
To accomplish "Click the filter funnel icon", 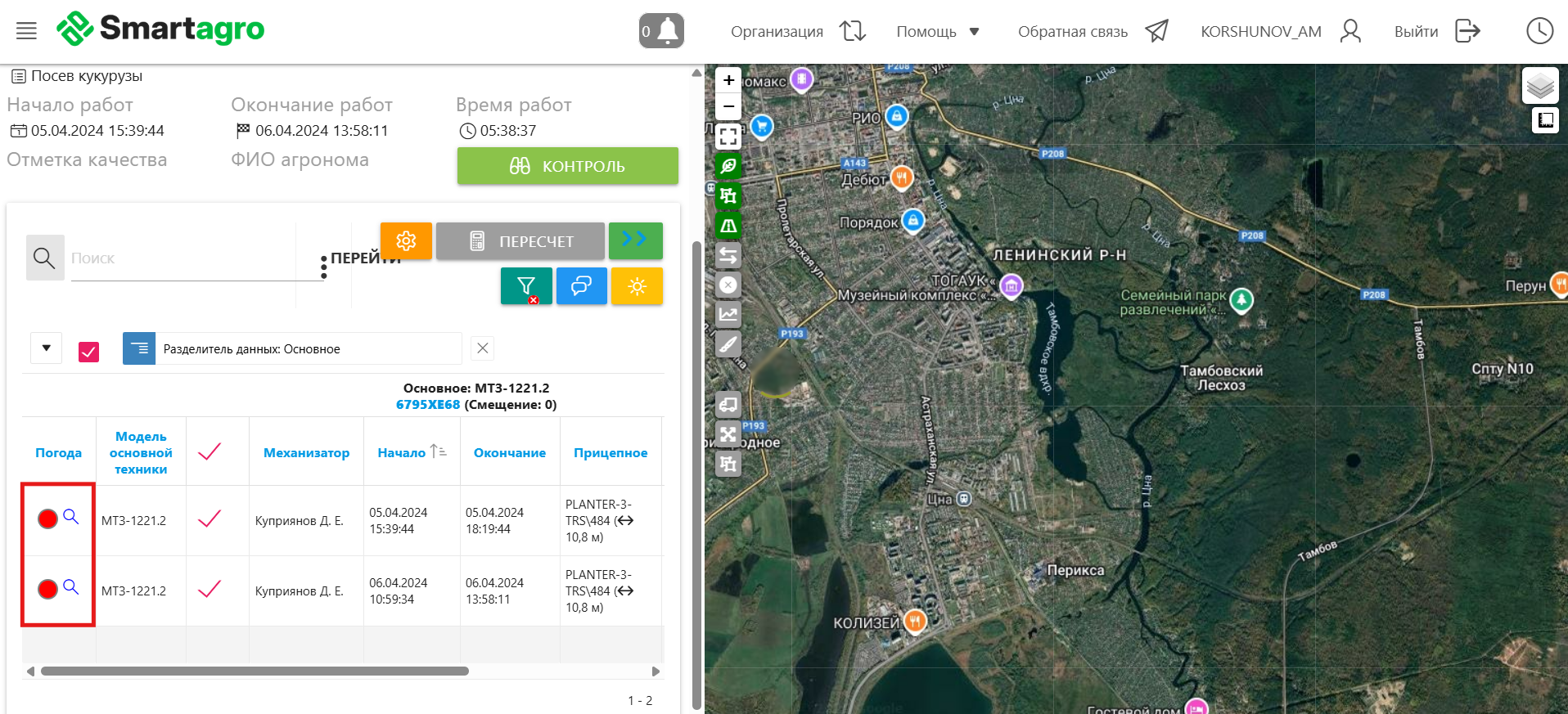I will [x=525, y=286].
